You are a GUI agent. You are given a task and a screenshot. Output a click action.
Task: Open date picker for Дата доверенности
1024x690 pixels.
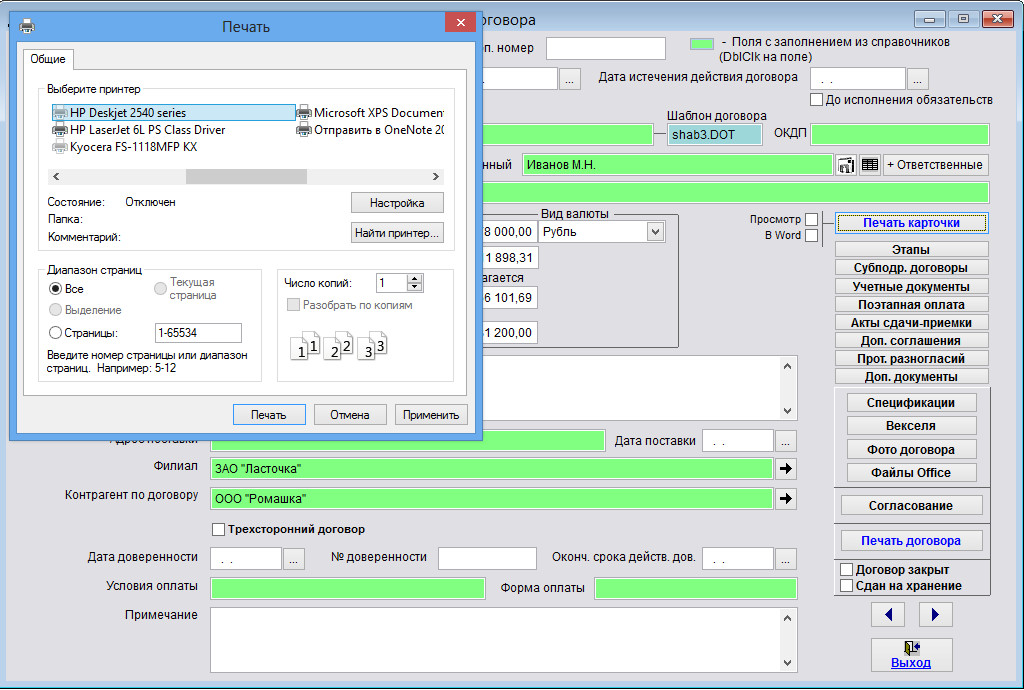click(294, 559)
